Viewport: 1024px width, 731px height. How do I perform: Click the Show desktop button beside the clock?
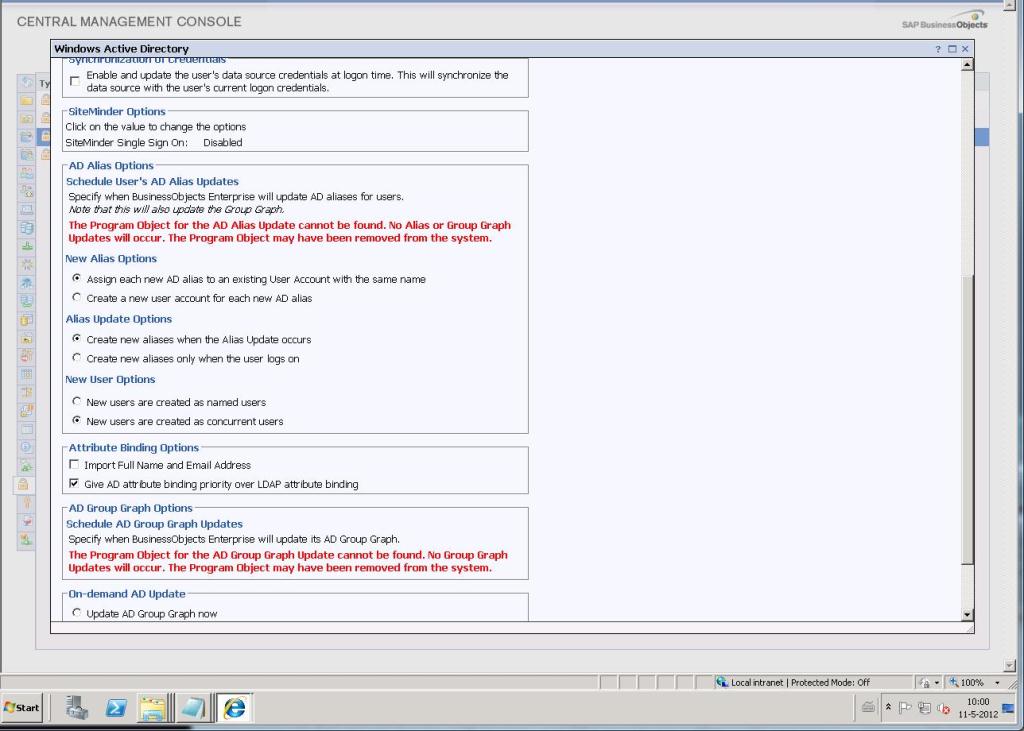point(1009,708)
